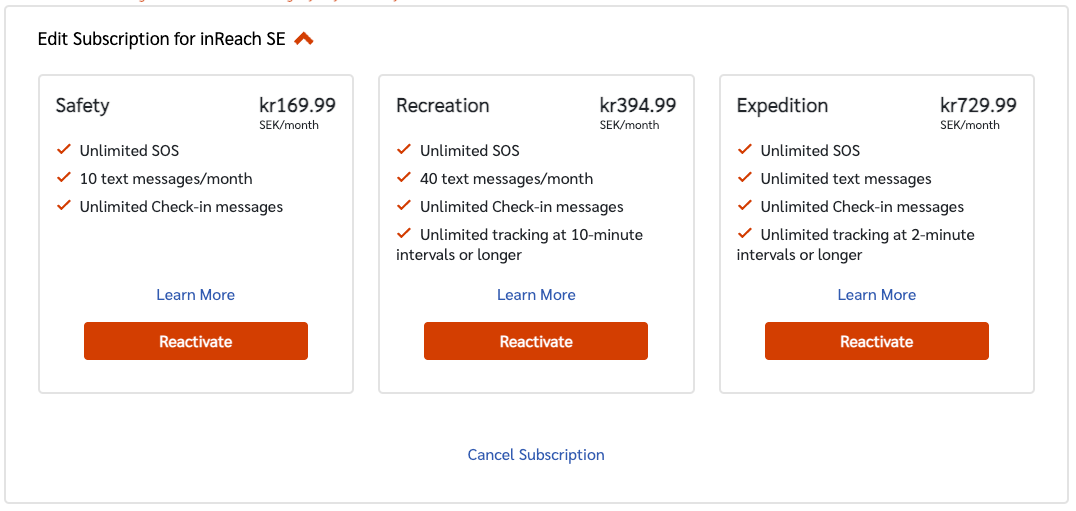Click checkmark beside Recreation Unlimited Check-in messages
The width and height of the screenshot is (1076, 511).
pyautogui.click(x=404, y=206)
